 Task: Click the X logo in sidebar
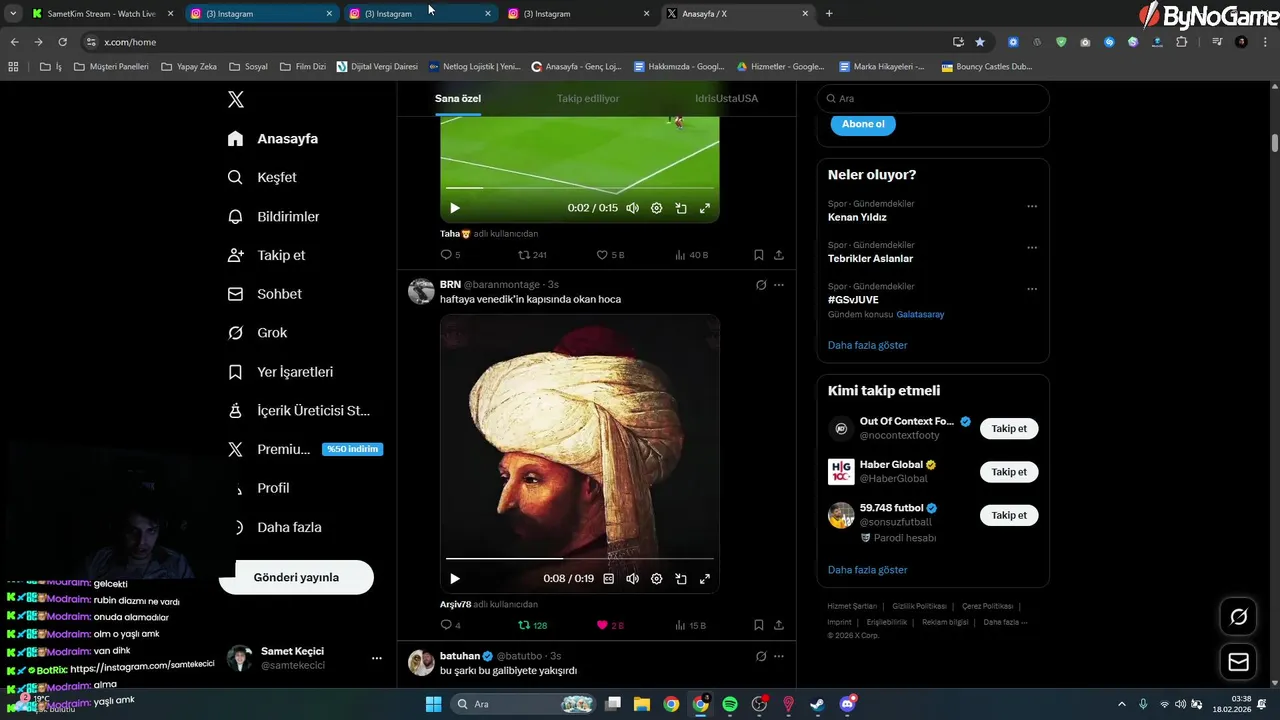(x=236, y=99)
